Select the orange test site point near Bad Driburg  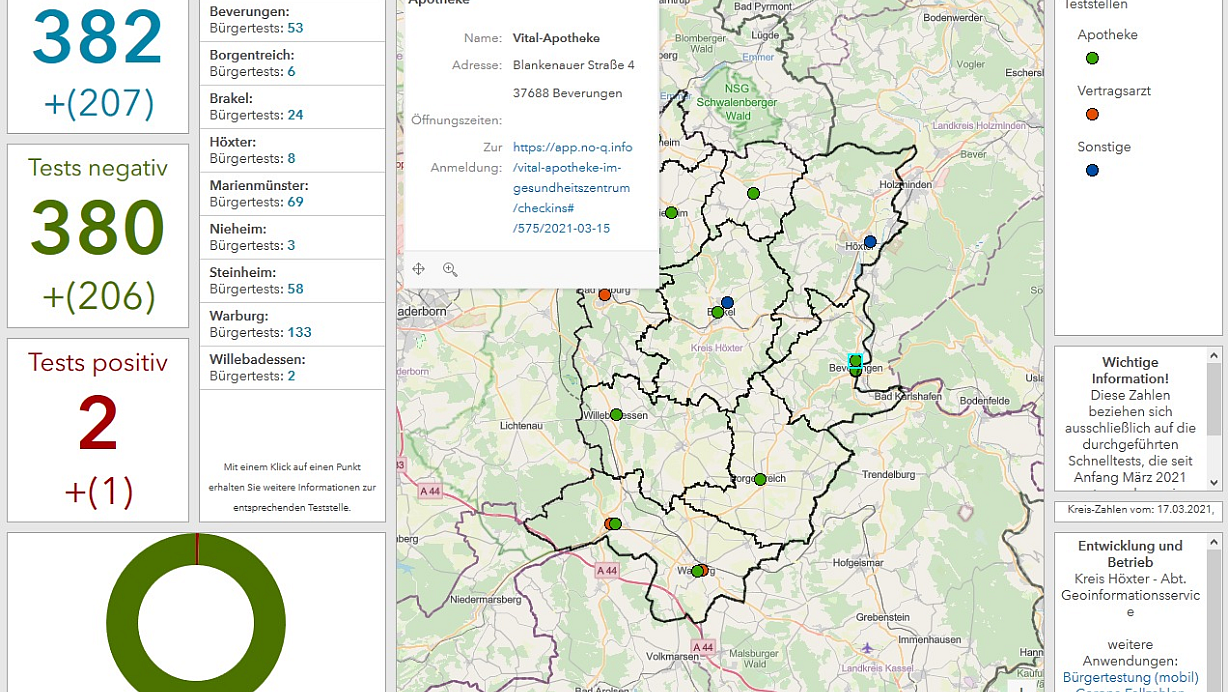click(x=604, y=294)
